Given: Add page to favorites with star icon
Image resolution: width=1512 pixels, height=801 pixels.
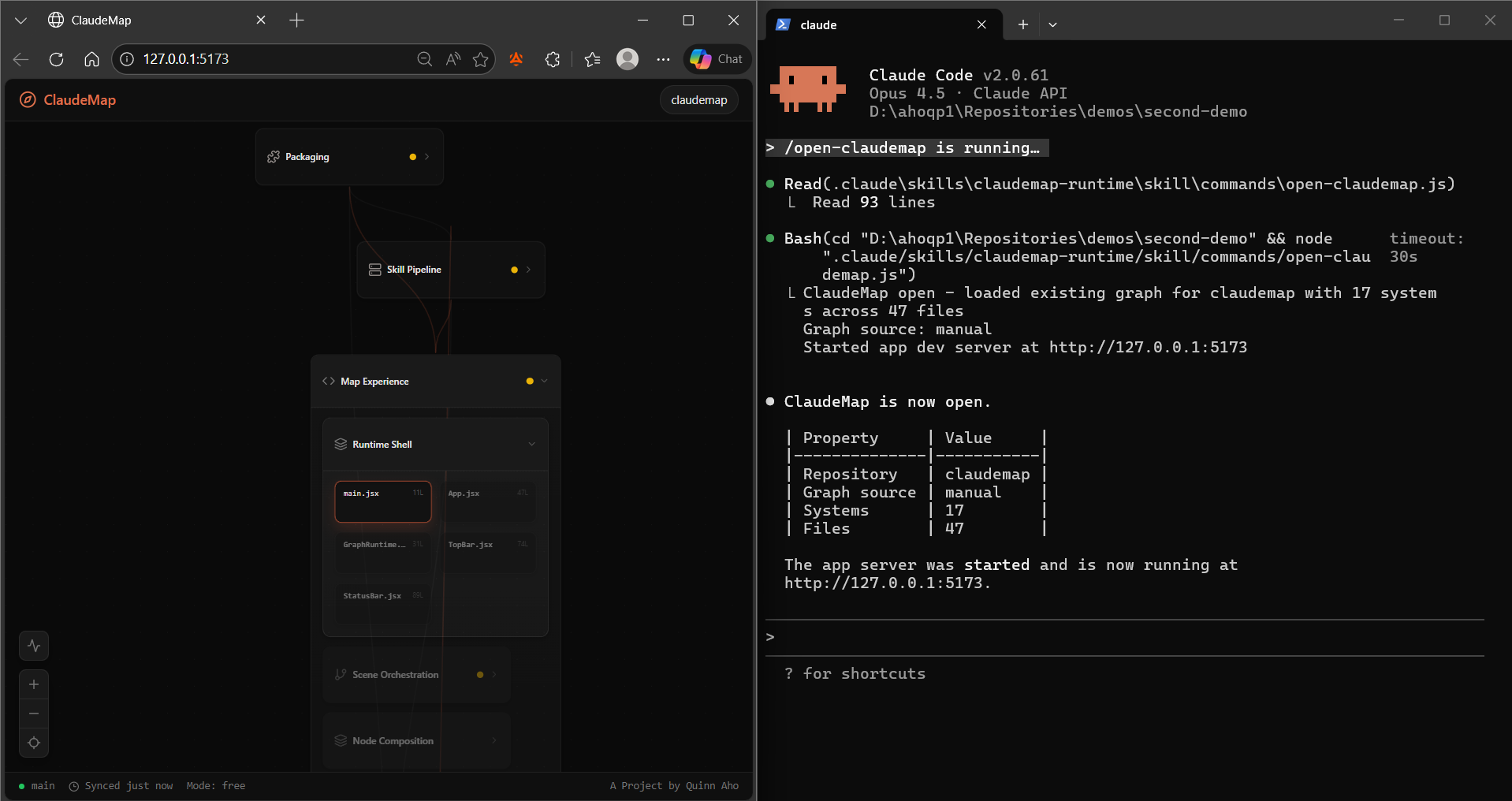Looking at the screenshot, I should coord(480,59).
